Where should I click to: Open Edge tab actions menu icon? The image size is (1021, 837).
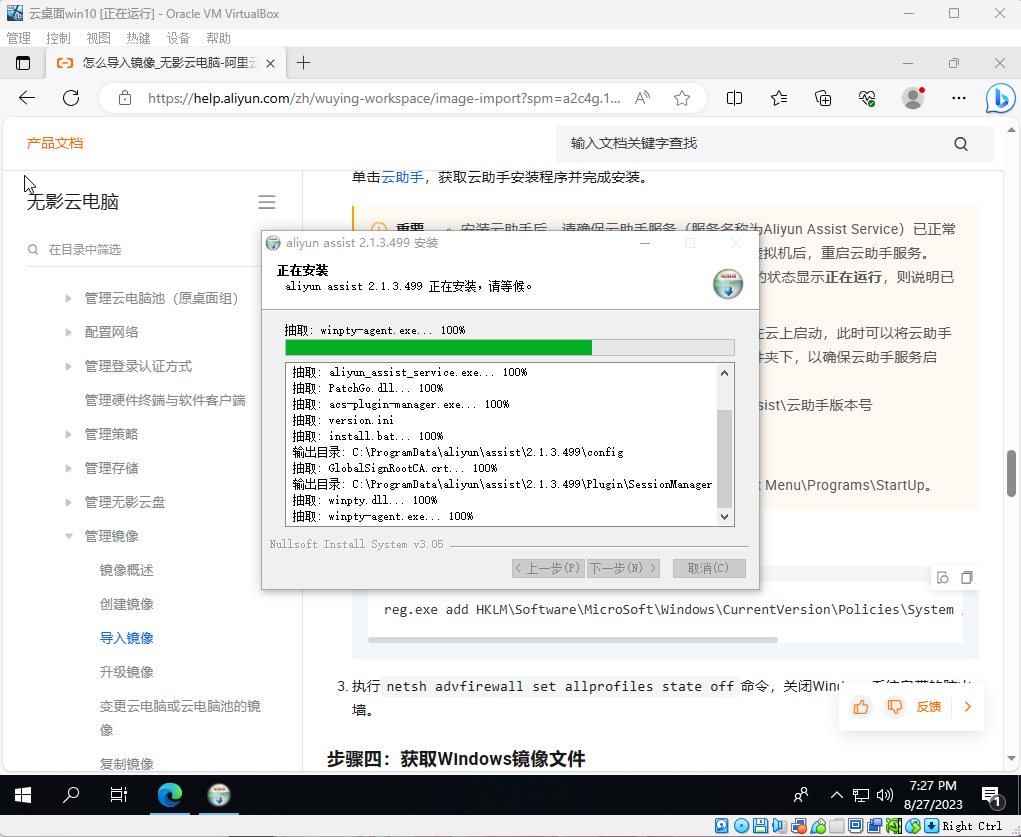[23, 63]
